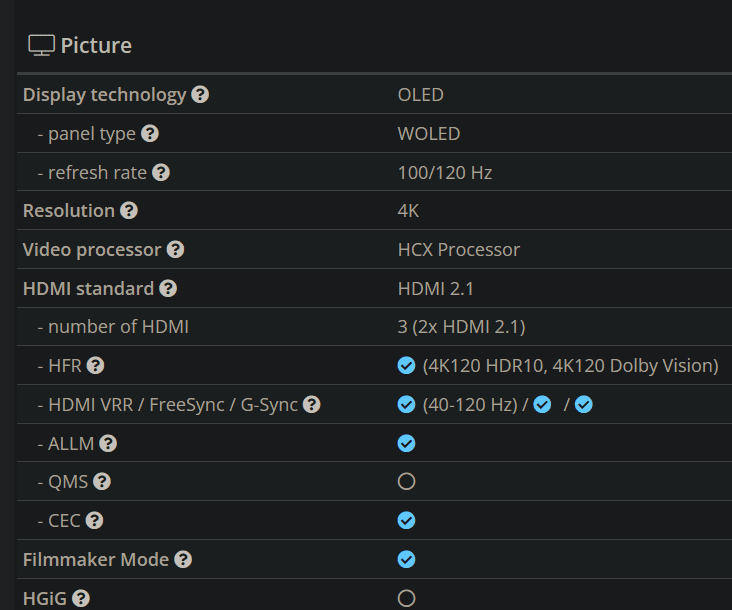732x610 pixels.
Task: Click the help icon after G-Sync label
Action: pos(312,404)
